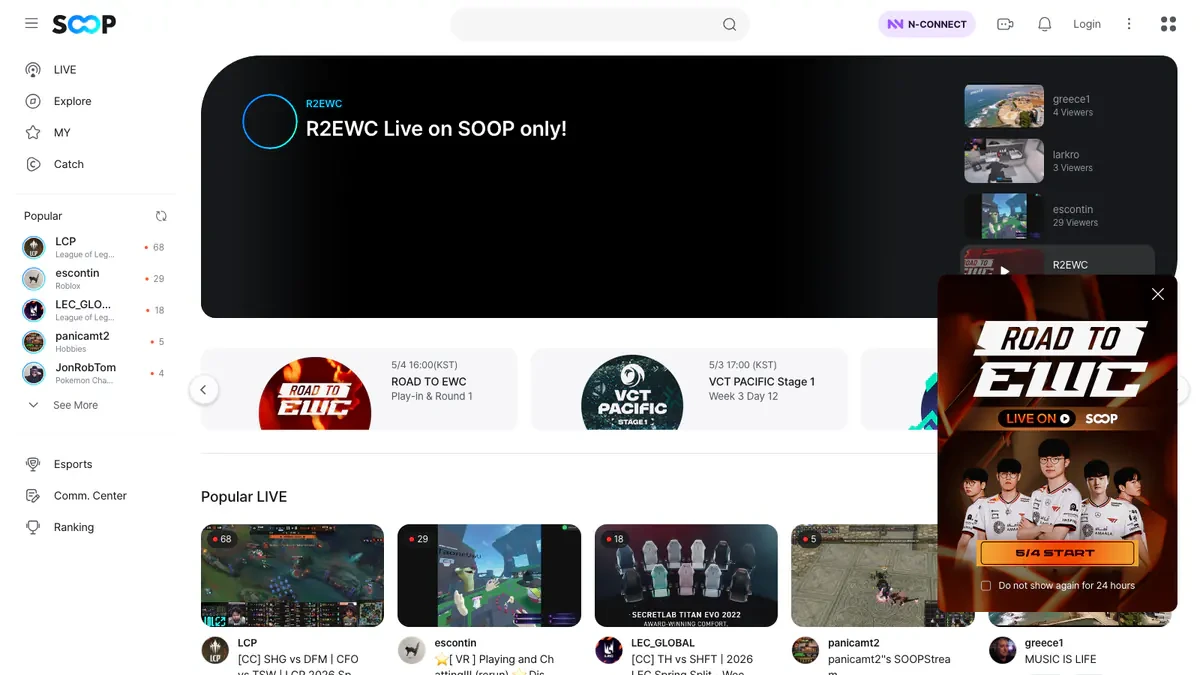Screen dimensions: 1200x675
Task: Click panicamt2 avatar under Popular LIVE
Action: tap(805, 650)
